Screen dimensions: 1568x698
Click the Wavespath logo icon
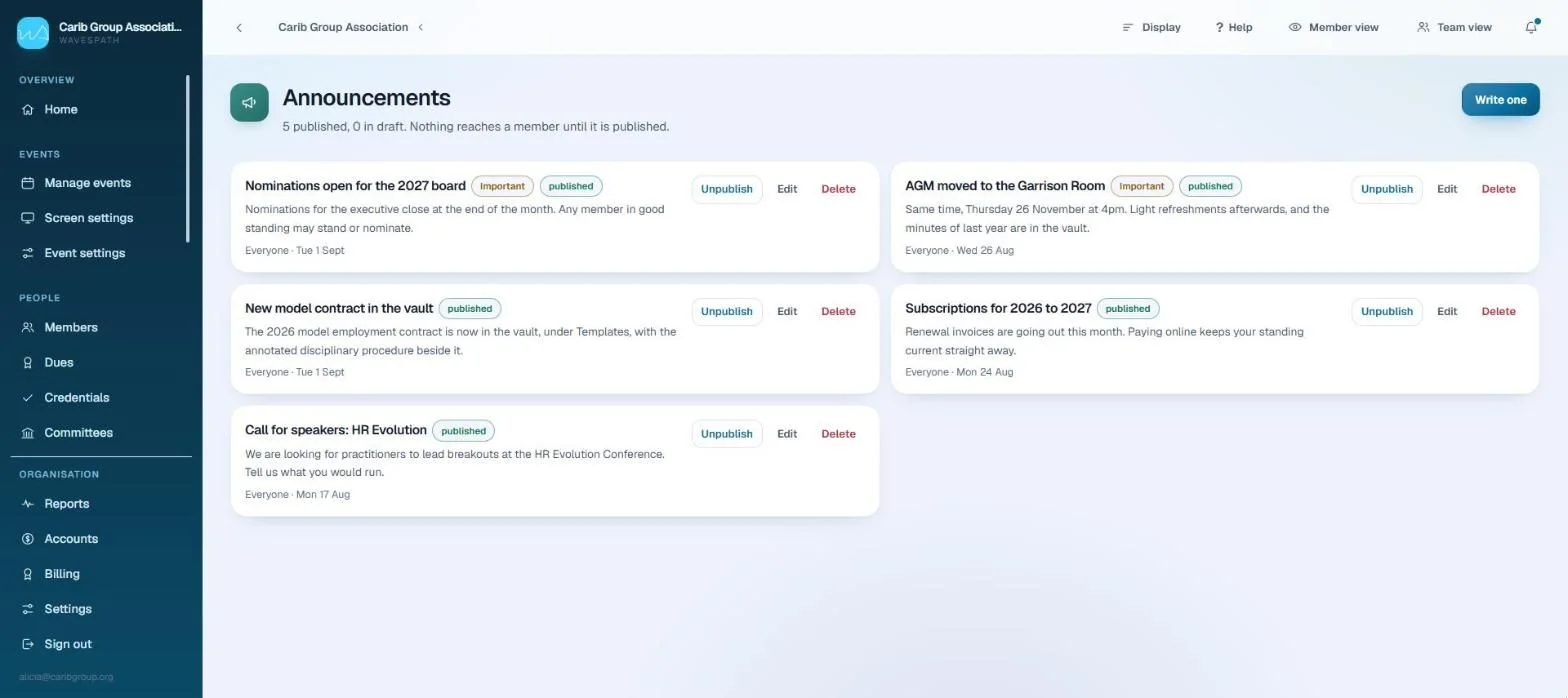pyautogui.click(x=33, y=33)
